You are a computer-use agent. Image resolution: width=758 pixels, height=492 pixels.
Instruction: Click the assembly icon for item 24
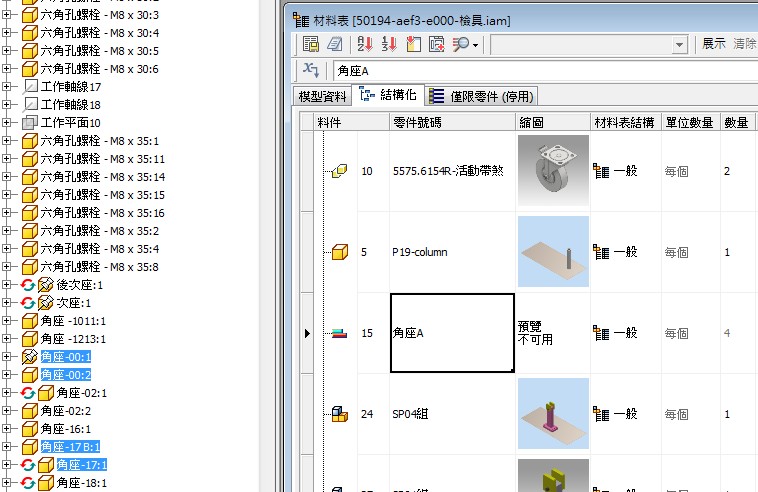coord(340,414)
